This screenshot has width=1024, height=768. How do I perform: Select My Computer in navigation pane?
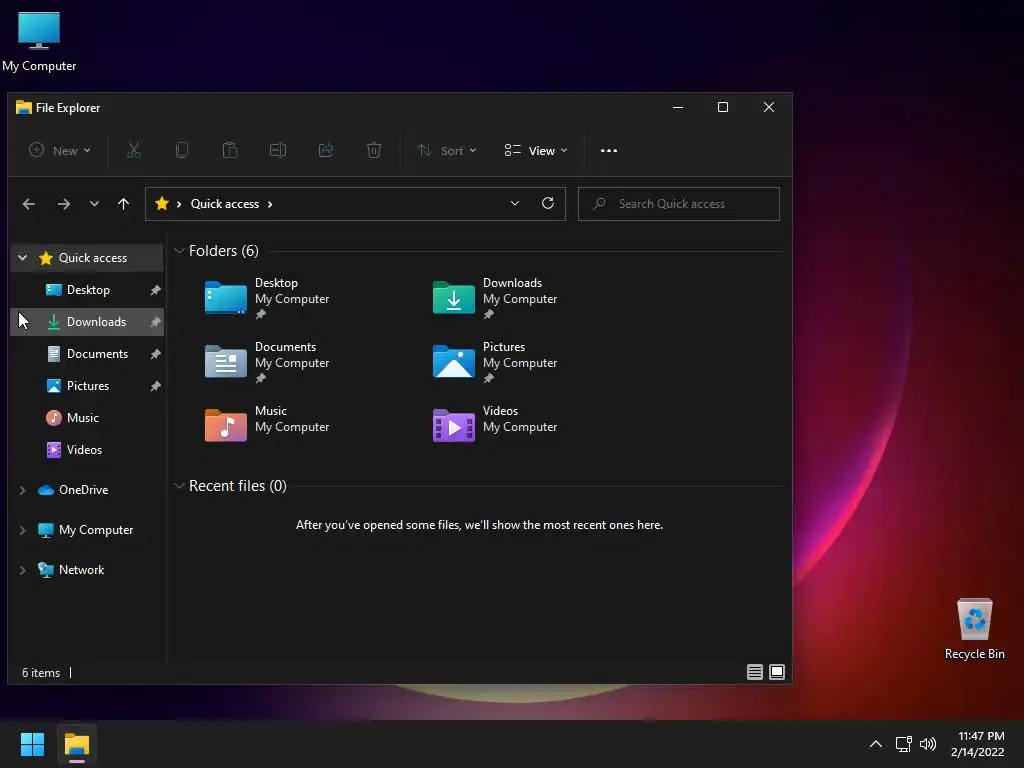click(x=88, y=530)
